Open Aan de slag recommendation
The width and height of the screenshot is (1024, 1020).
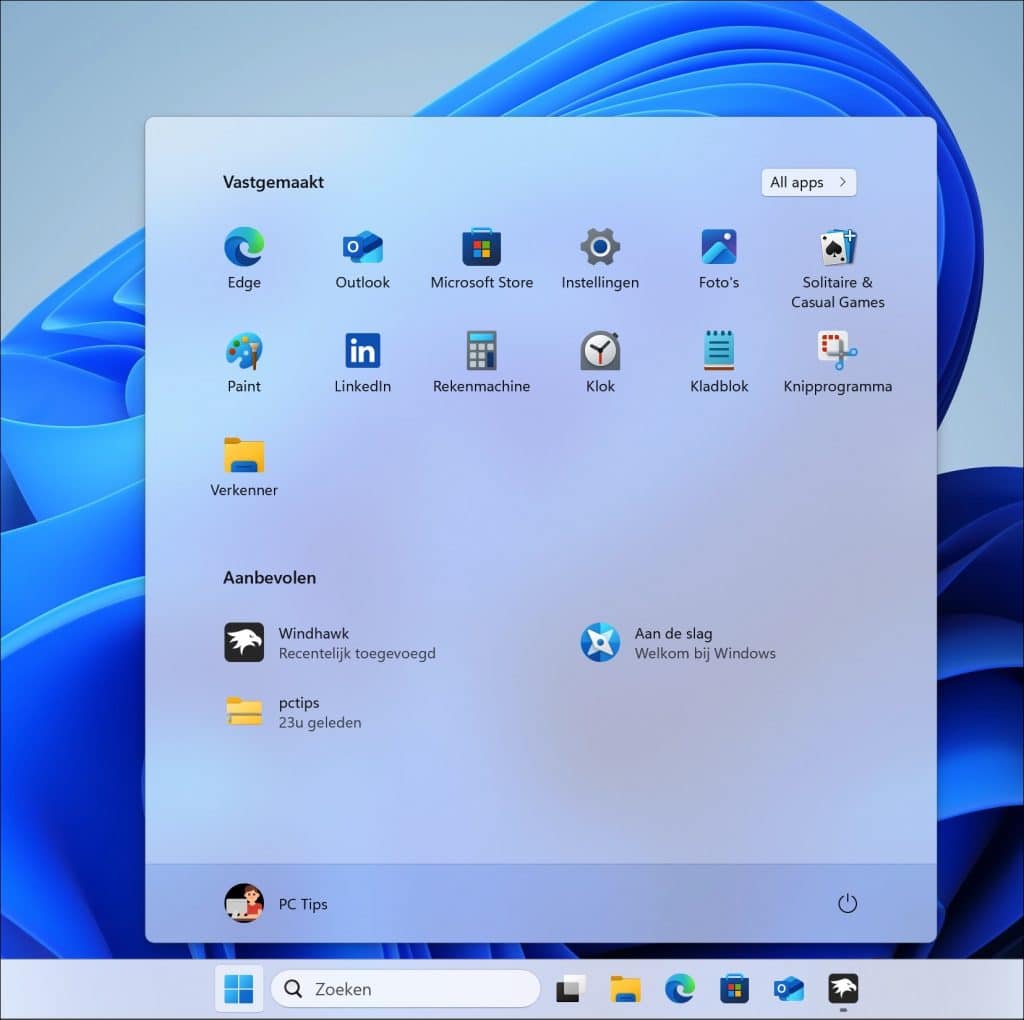(680, 642)
